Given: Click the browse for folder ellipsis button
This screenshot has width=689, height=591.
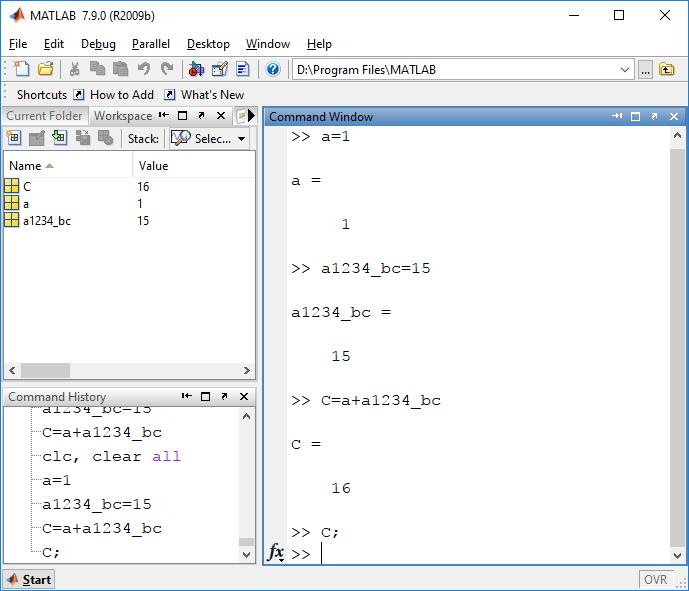Looking at the screenshot, I should (645, 70).
